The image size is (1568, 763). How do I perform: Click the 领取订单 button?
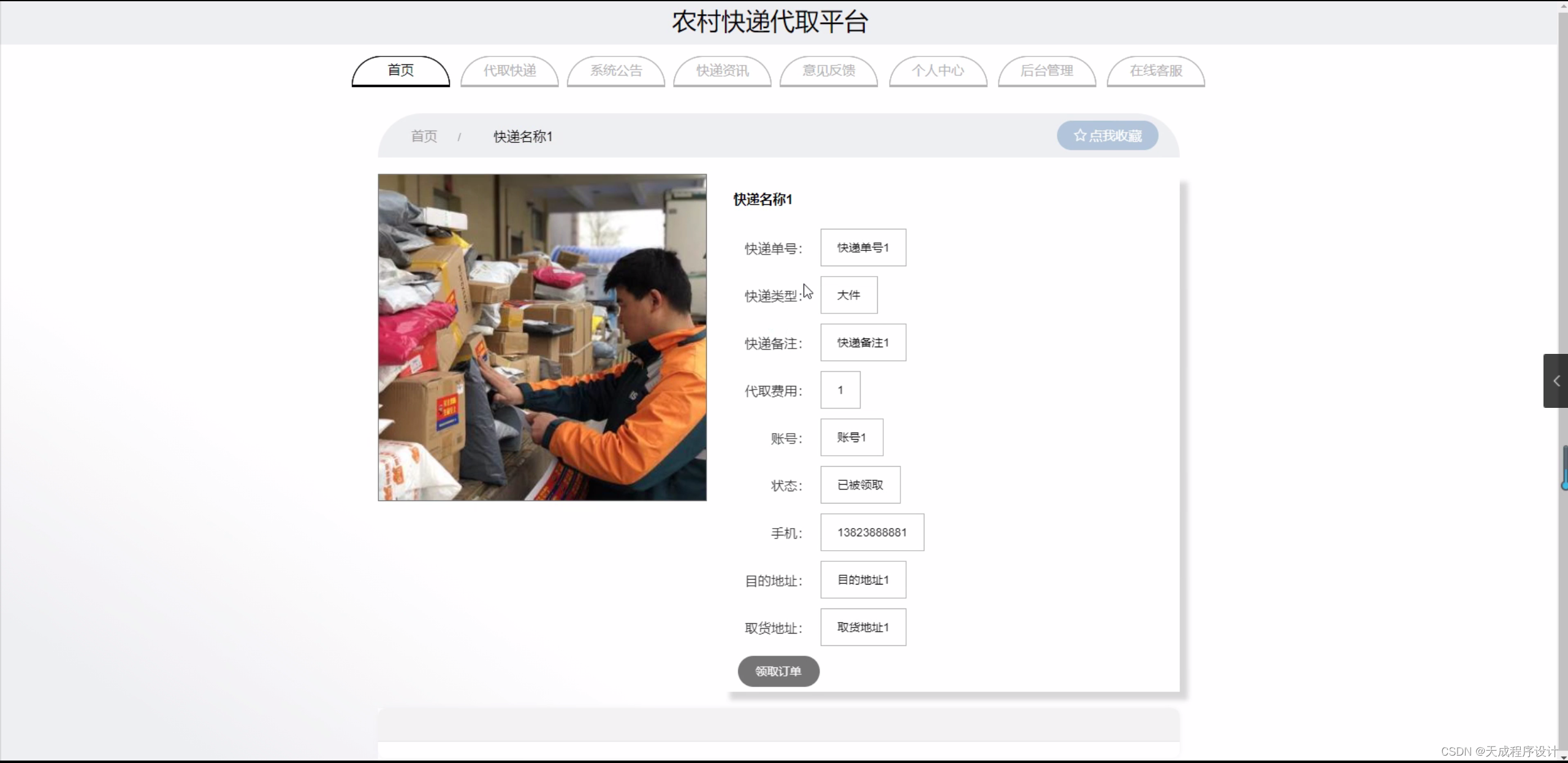point(778,671)
